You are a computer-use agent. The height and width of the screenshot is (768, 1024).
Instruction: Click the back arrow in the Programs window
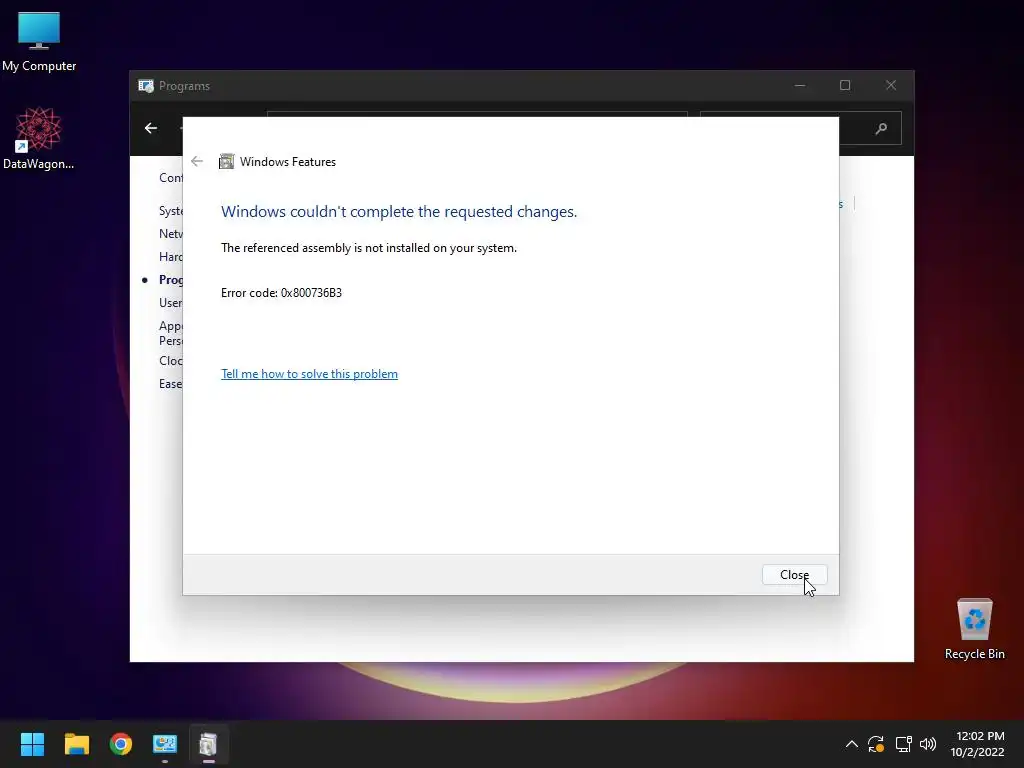(151, 128)
